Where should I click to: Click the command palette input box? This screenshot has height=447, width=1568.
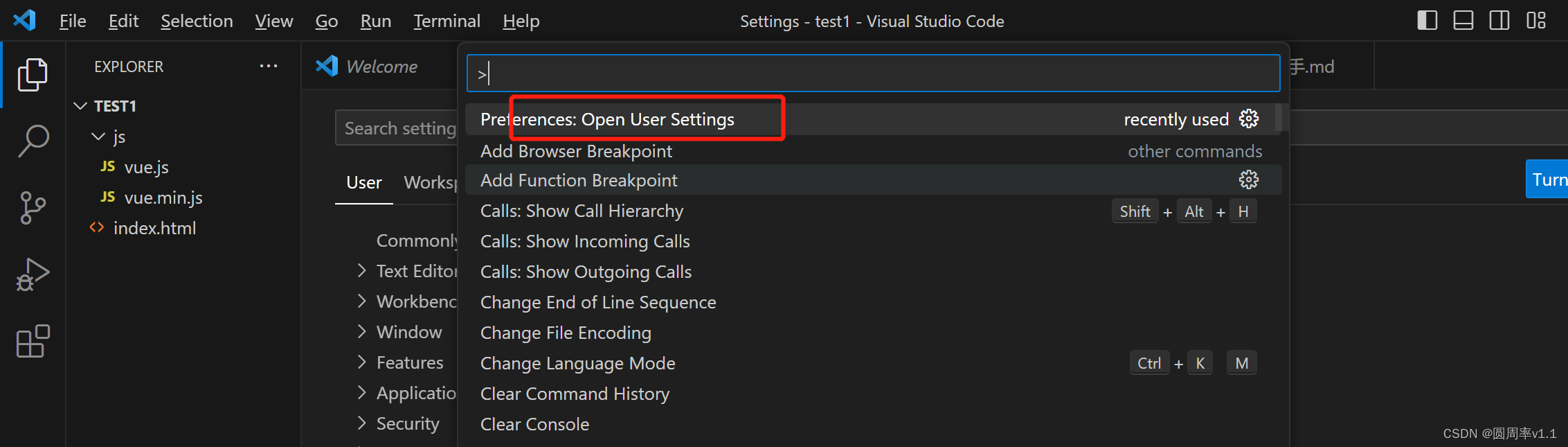pyautogui.click(x=872, y=73)
